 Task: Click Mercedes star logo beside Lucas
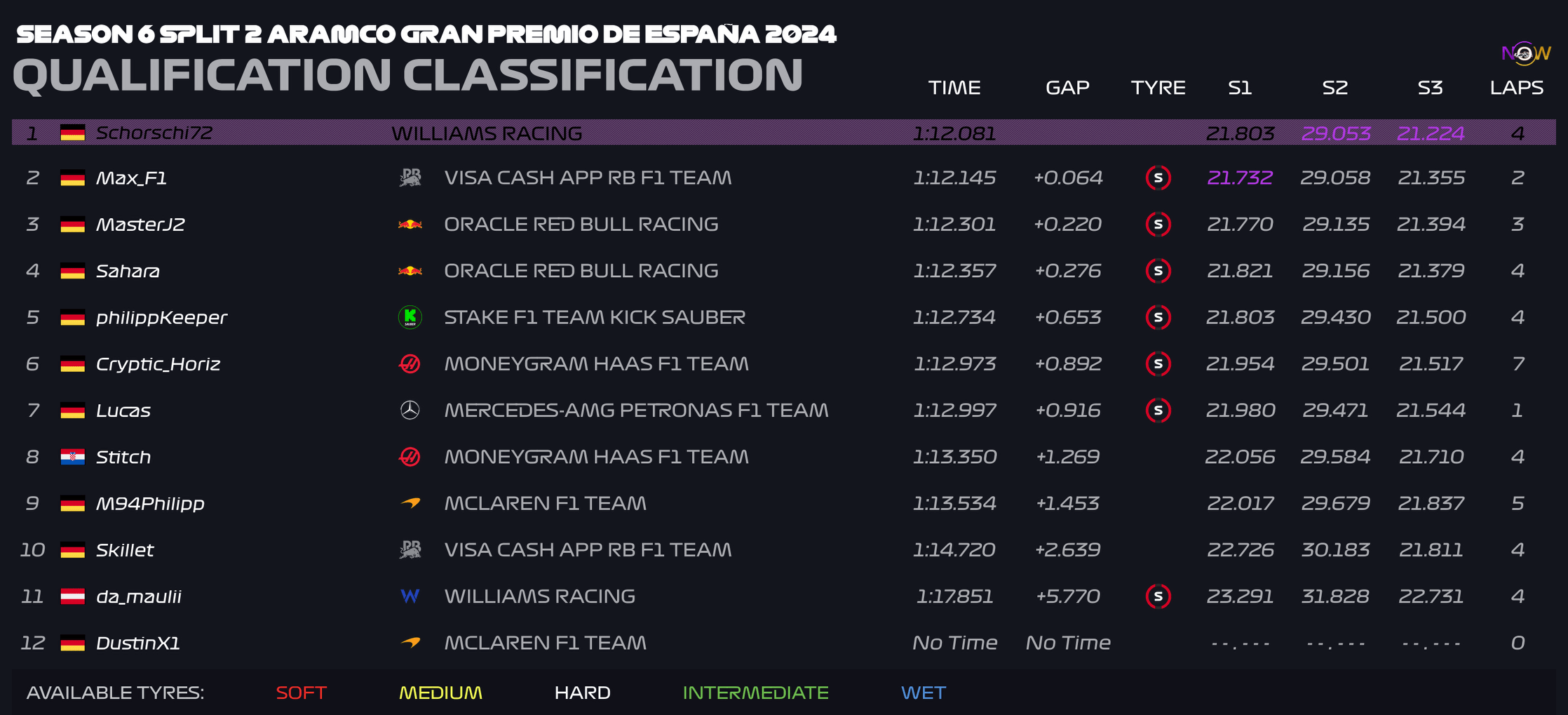[410, 410]
